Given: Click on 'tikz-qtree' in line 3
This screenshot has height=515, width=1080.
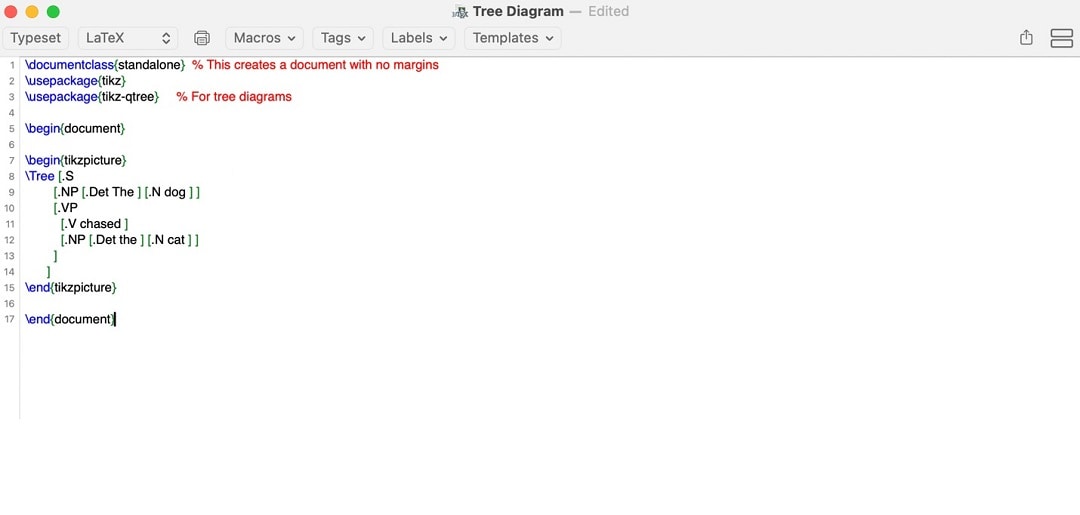Looking at the screenshot, I should click(128, 96).
